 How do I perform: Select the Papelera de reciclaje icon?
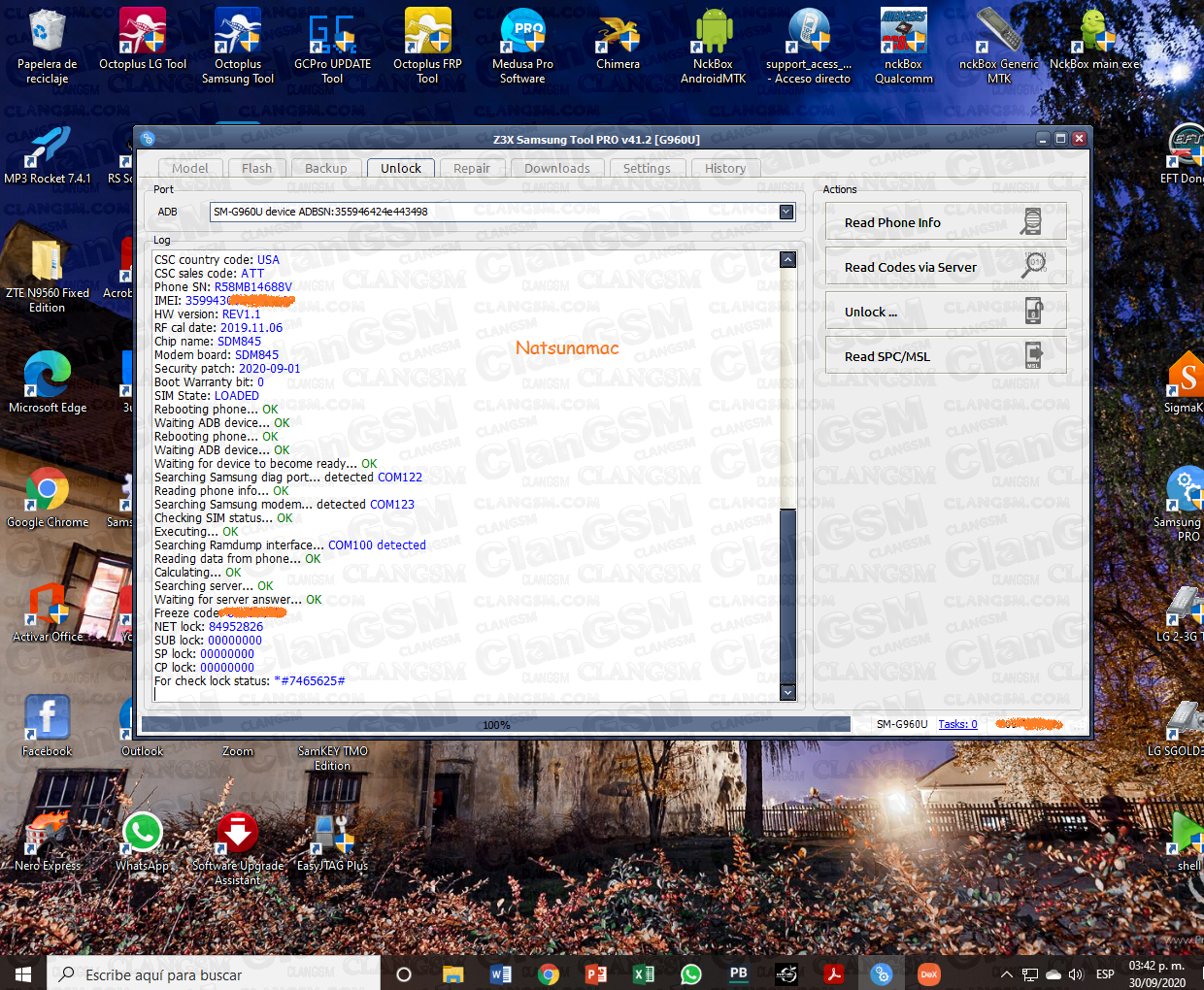point(47,46)
